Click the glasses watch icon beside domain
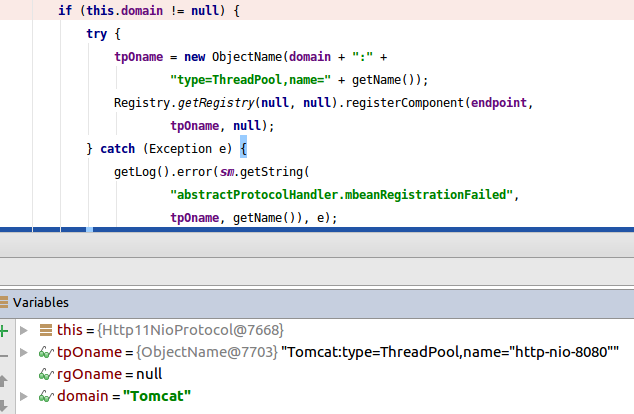The width and height of the screenshot is (634, 414). tap(46, 396)
